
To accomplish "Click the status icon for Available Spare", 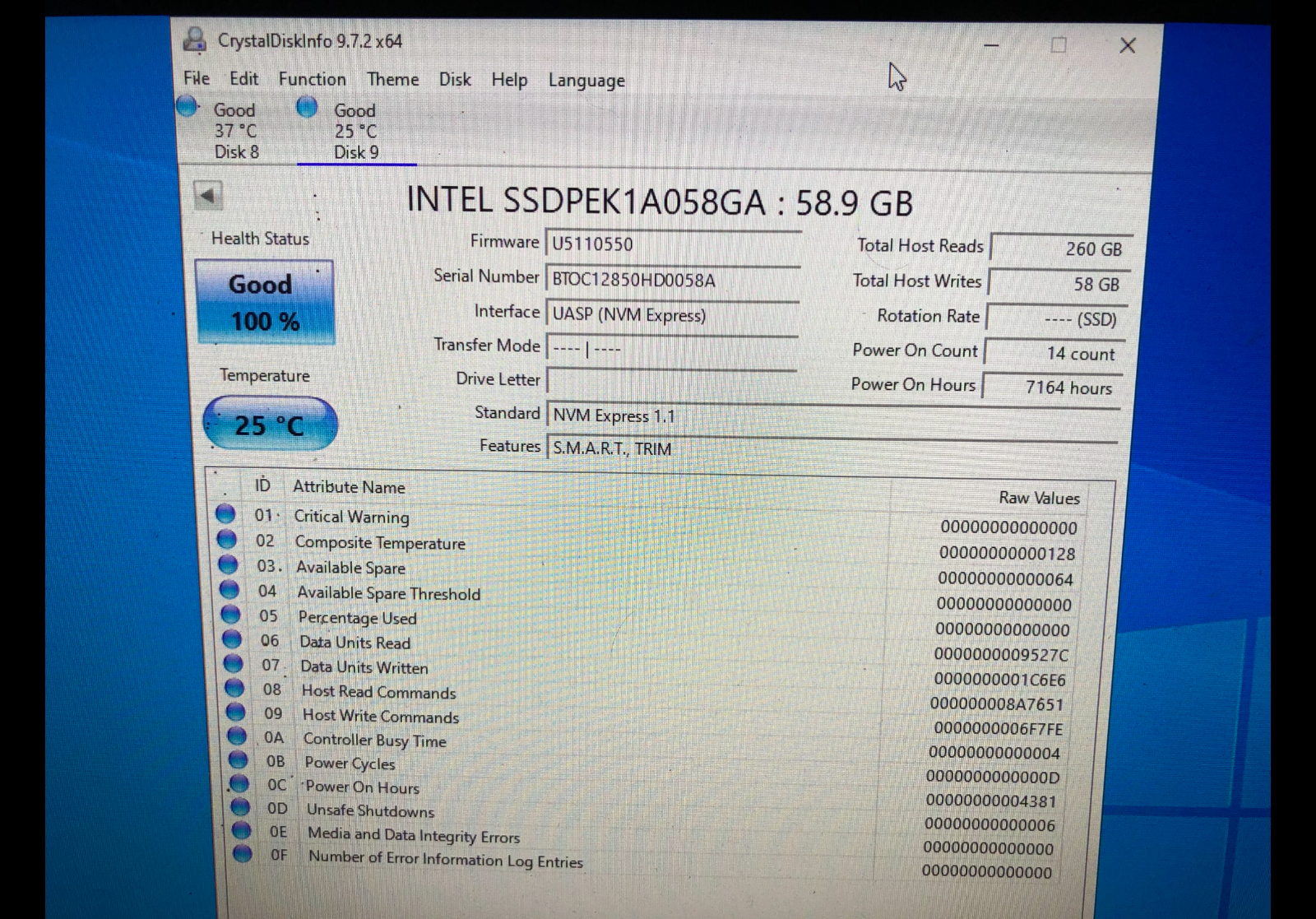I will (x=228, y=564).
